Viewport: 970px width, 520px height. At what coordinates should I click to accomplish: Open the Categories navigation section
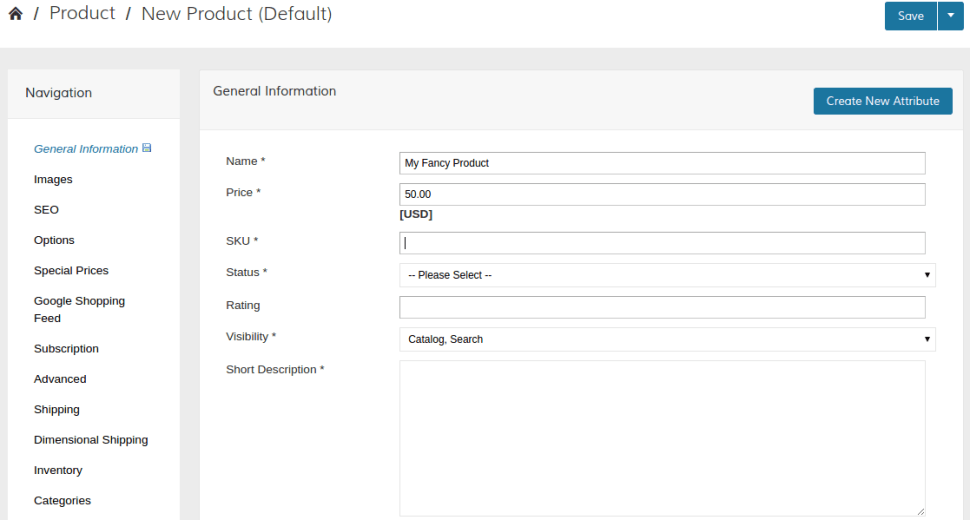point(62,500)
